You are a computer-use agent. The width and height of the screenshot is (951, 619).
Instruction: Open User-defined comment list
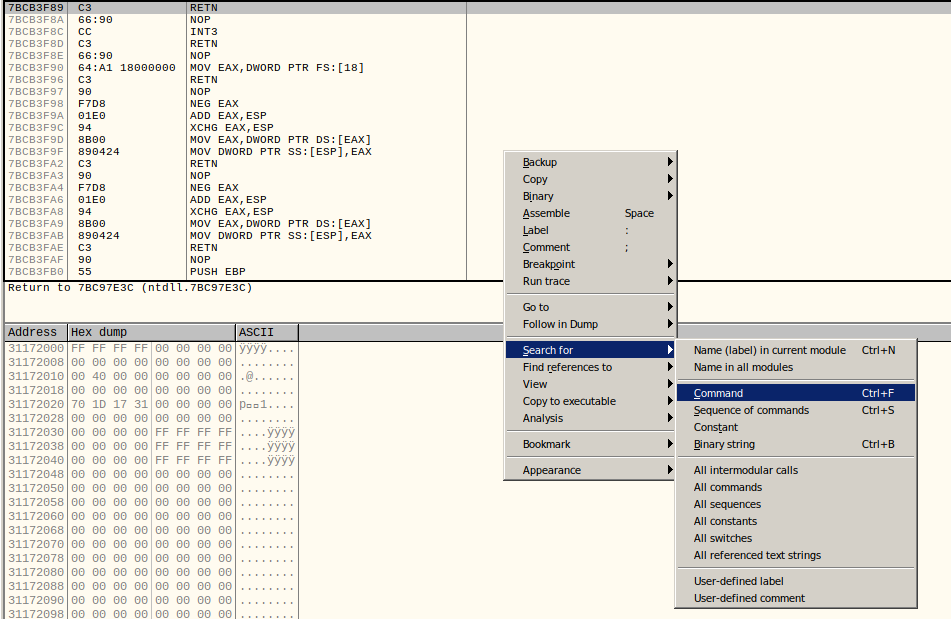[x=749, y=598]
